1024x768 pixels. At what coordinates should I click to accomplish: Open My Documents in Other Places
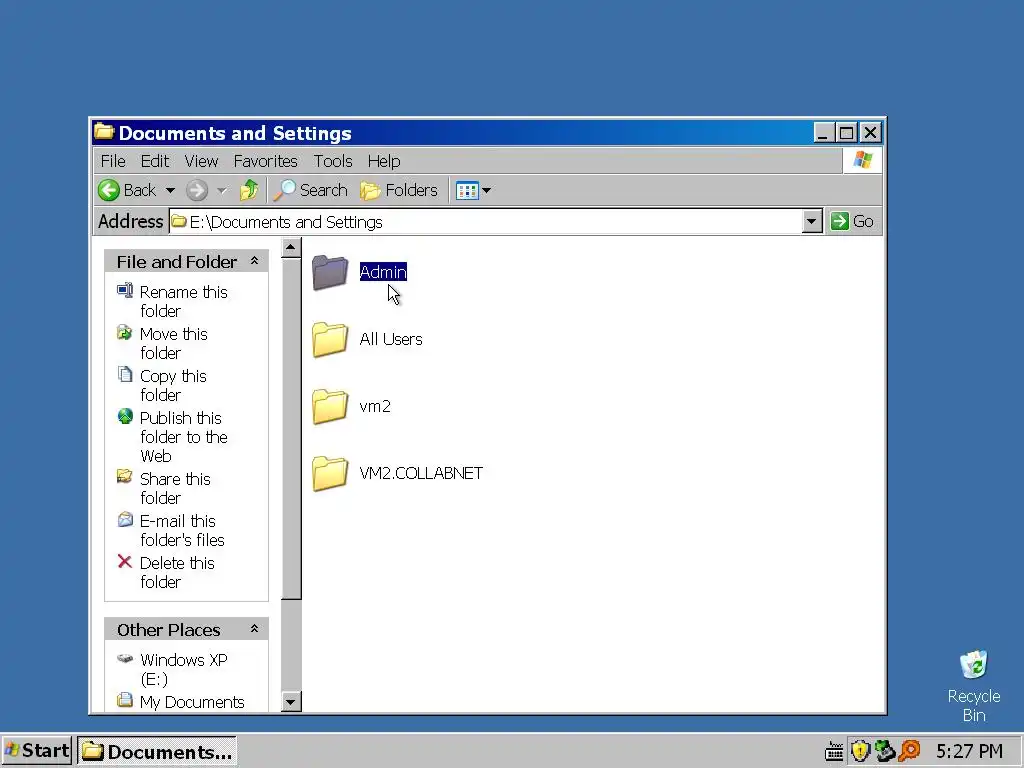(x=192, y=701)
